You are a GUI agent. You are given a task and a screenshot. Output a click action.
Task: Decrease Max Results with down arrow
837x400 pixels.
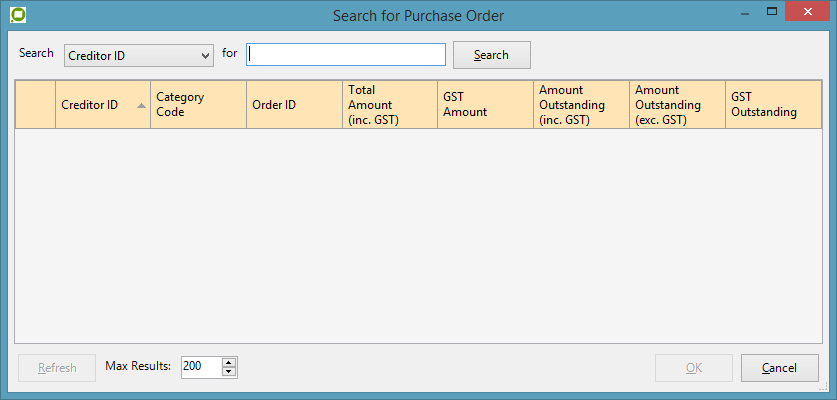(x=229, y=373)
